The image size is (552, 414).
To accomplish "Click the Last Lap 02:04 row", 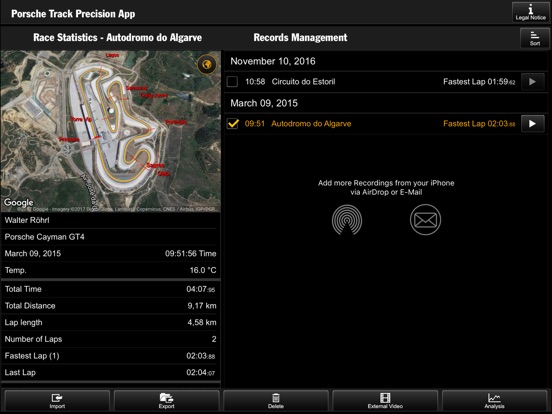I will pyautogui.click(x=111, y=372).
